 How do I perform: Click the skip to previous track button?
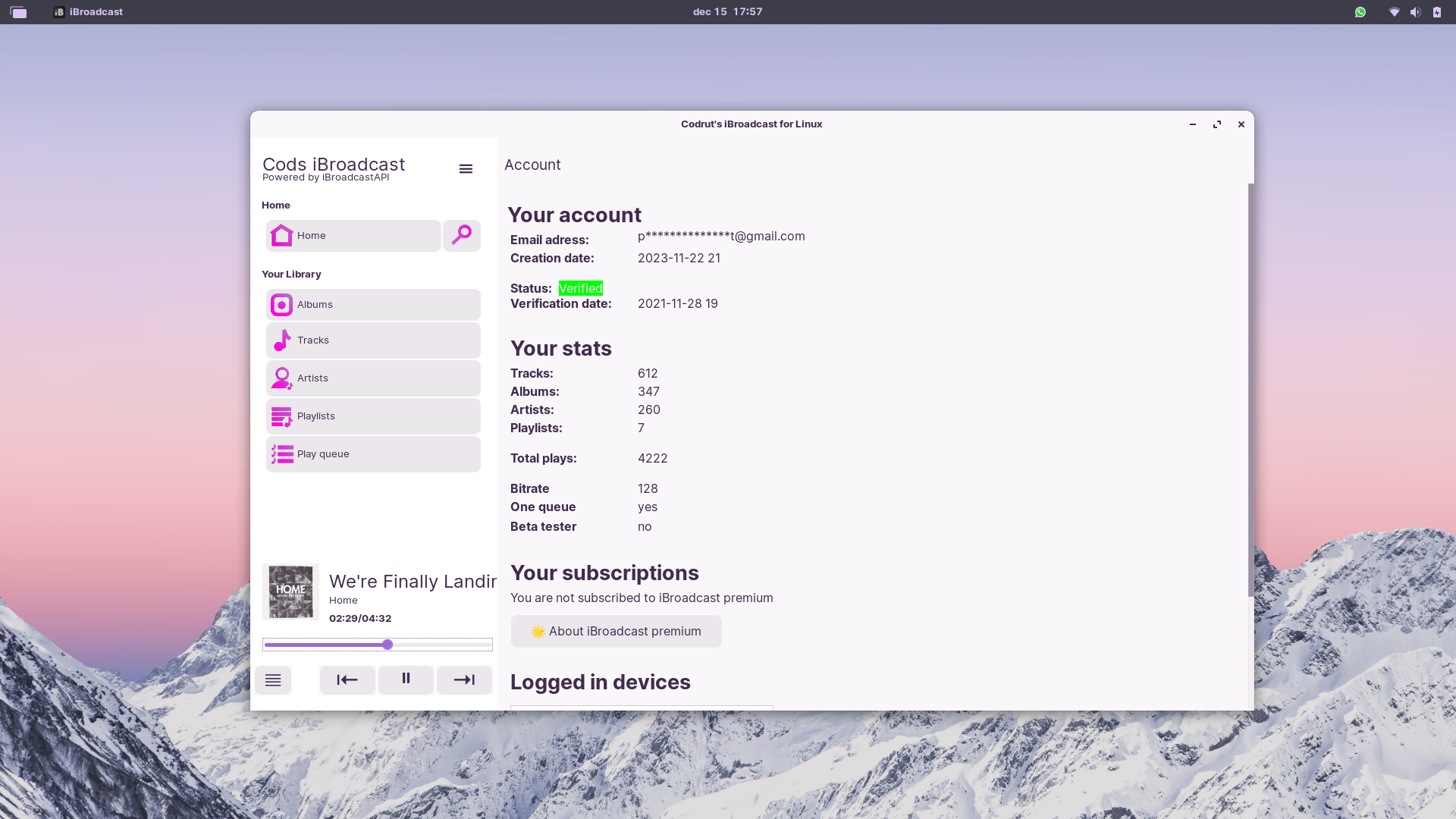(347, 680)
